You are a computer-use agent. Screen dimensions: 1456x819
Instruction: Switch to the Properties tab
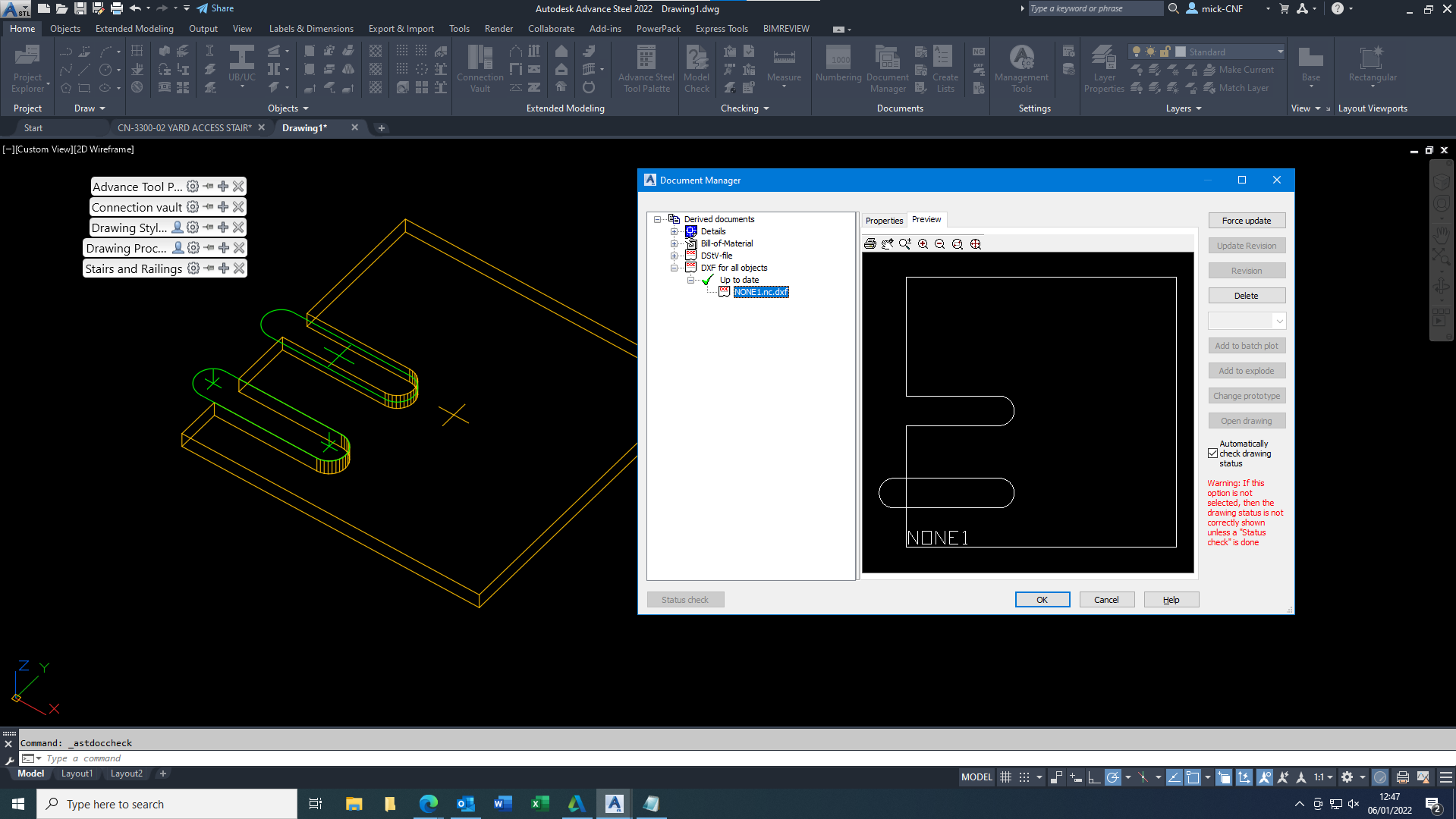883,220
